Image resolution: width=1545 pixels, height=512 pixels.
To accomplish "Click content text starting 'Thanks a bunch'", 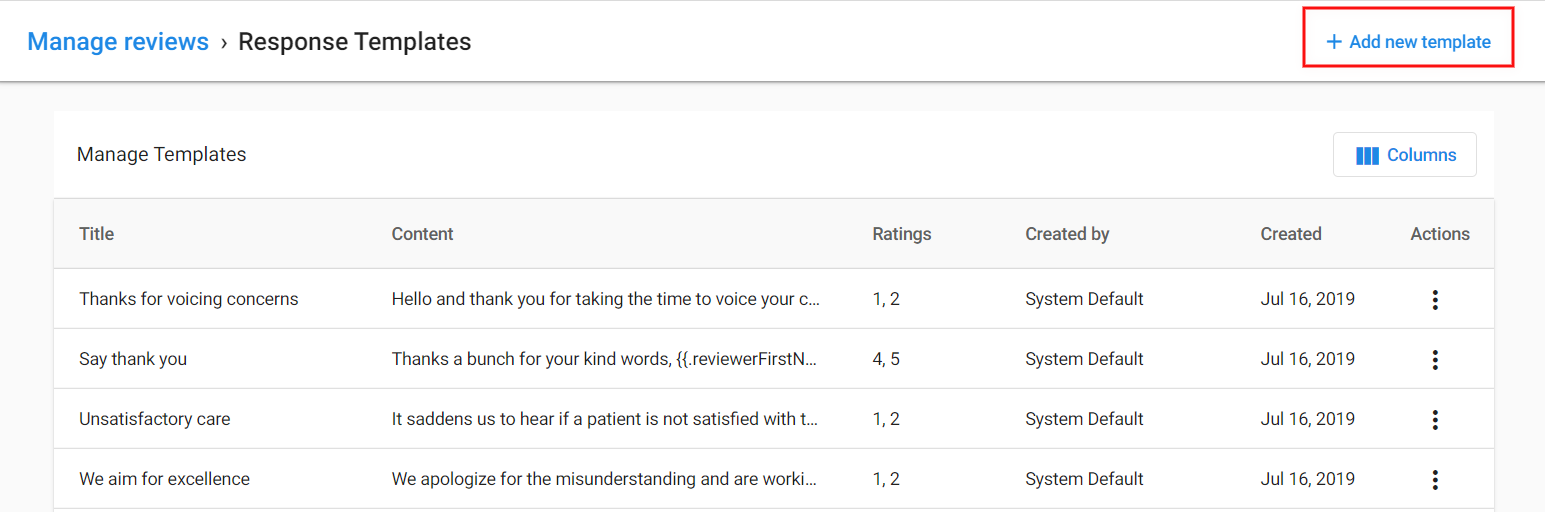I will pyautogui.click(x=605, y=359).
